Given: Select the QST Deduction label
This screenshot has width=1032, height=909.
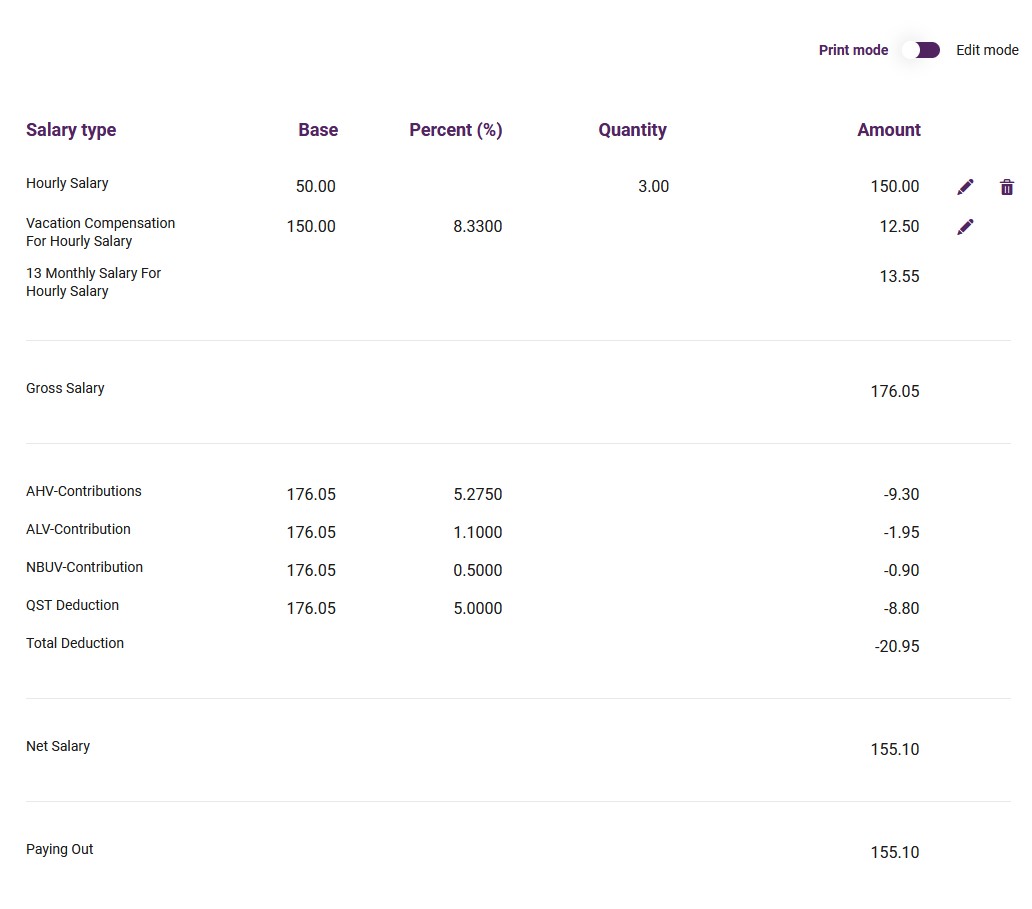Looking at the screenshot, I should click(x=72, y=606).
